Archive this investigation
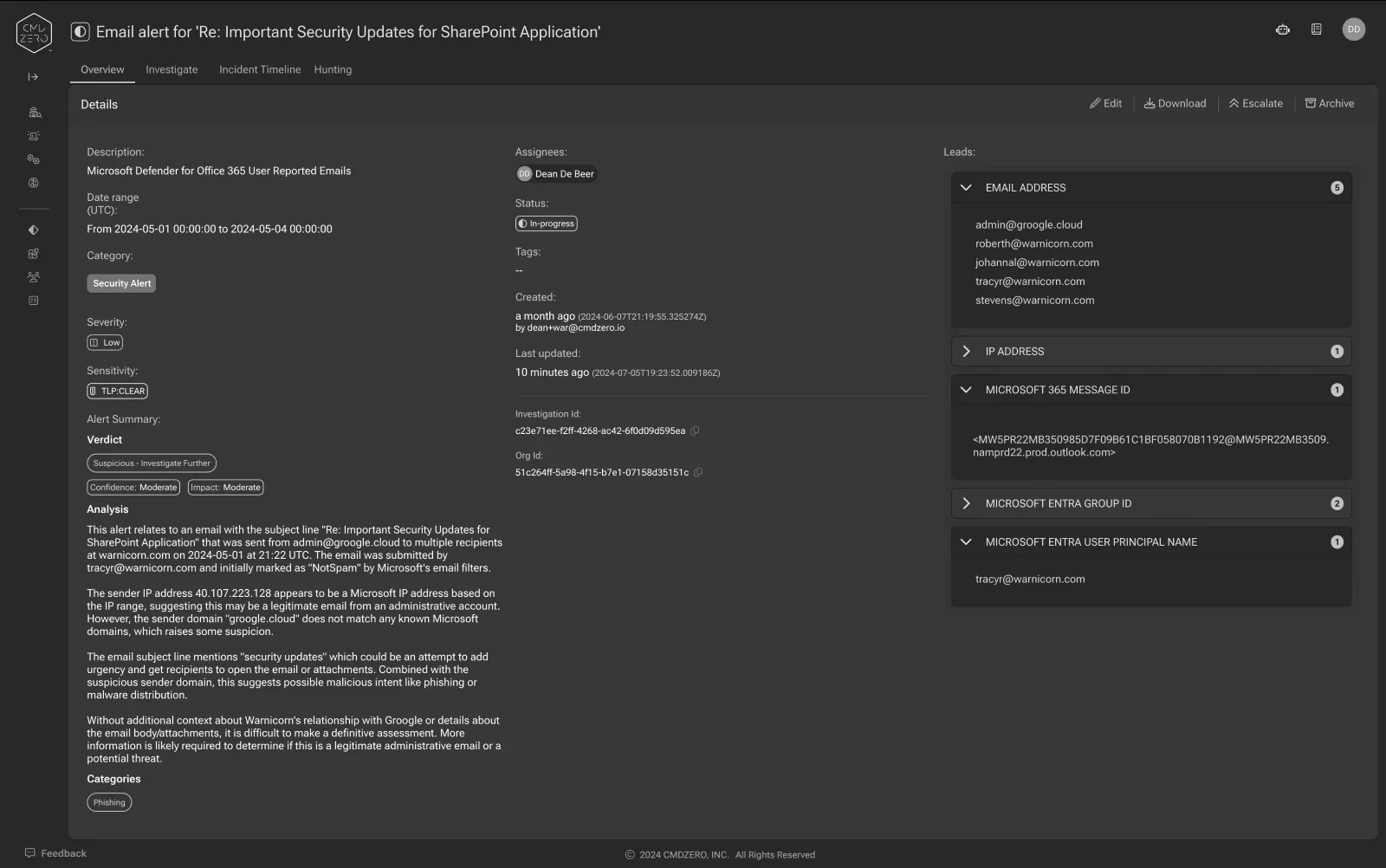Image resolution: width=1386 pixels, height=868 pixels. [1329, 103]
